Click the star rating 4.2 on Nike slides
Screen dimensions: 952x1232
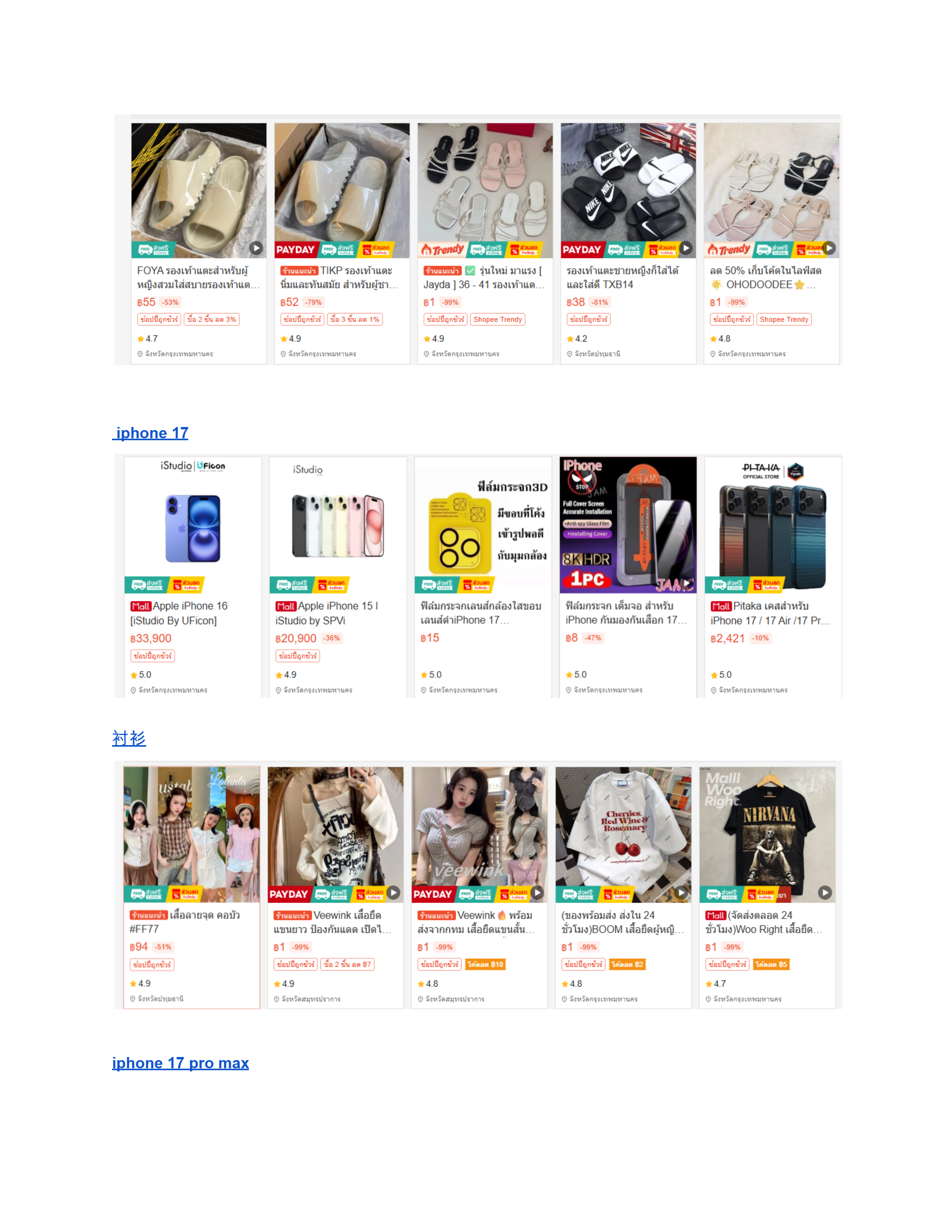[x=577, y=338]
